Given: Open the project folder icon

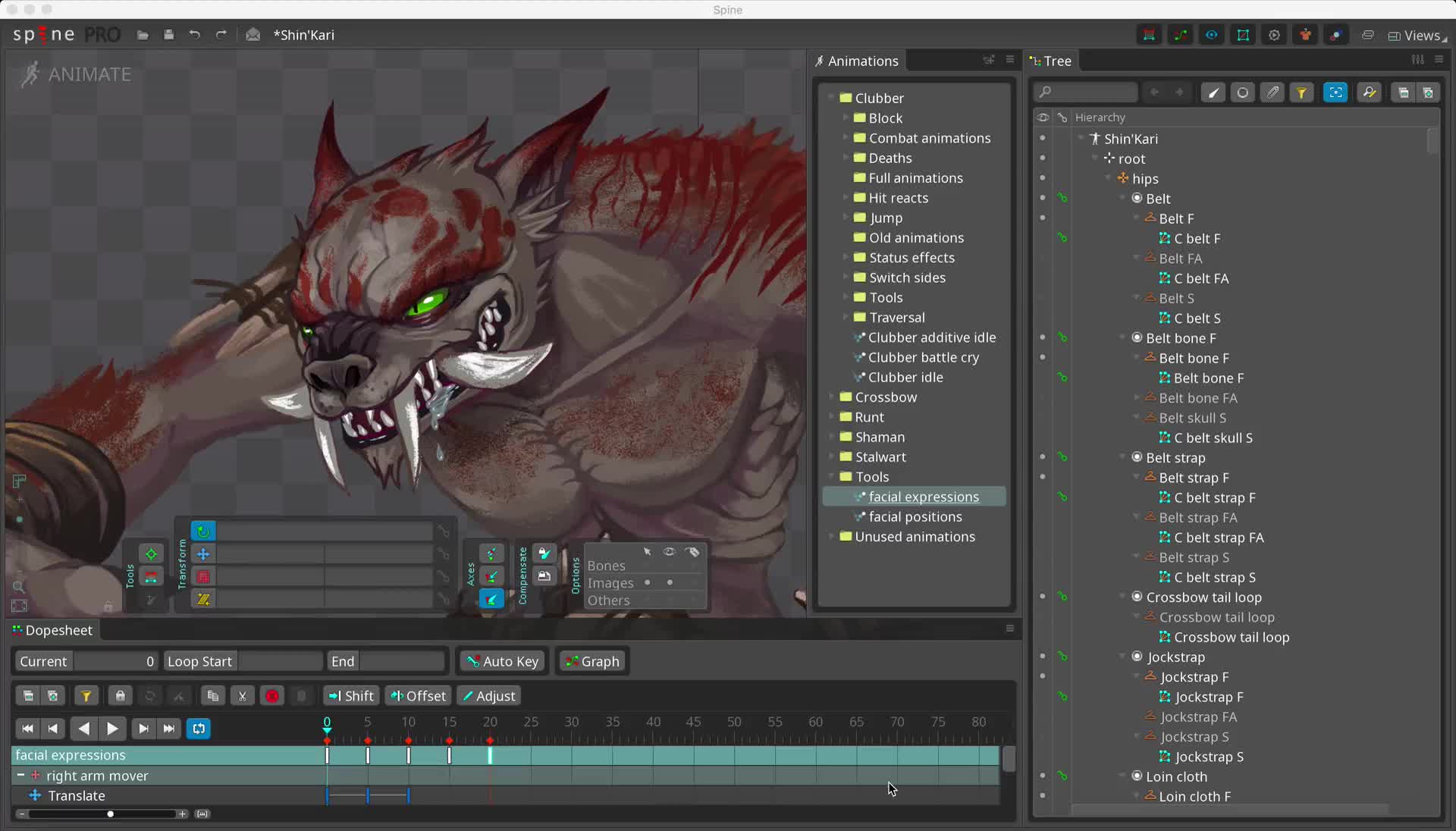Looking at the screenshot, I should [143, 35].
